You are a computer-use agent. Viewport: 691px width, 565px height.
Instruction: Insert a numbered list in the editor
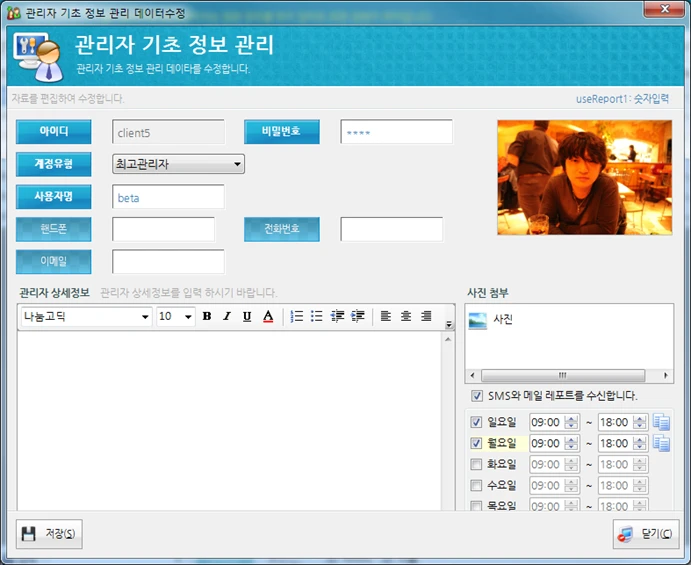coord(297,316)
